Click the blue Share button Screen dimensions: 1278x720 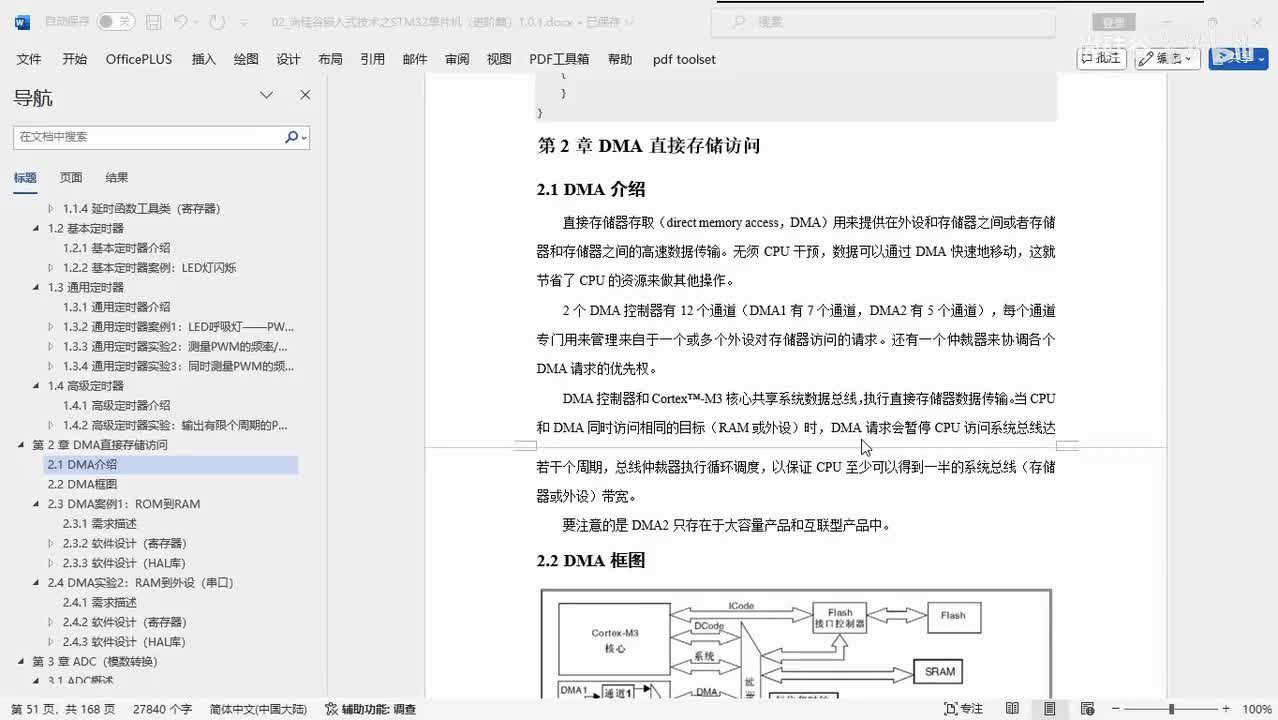tap(1238, 58)
